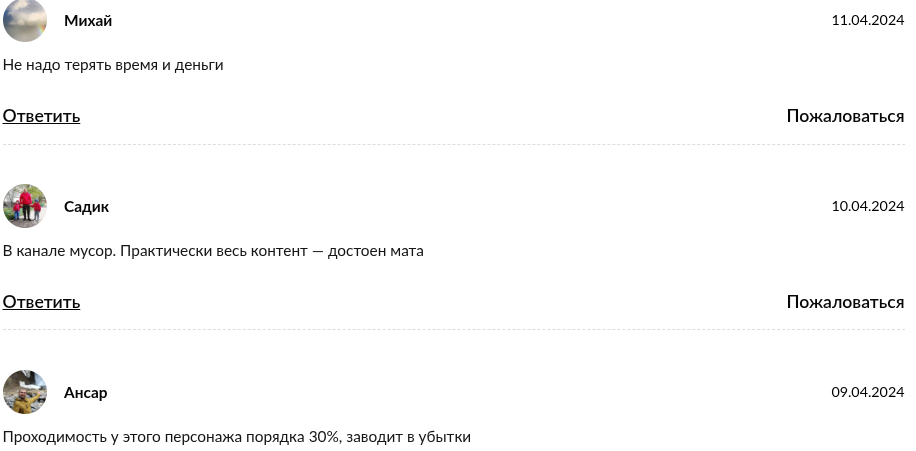Click the dashed divider below Михай's comment
Screen dimensions: 916x451
tap(454, 145)
